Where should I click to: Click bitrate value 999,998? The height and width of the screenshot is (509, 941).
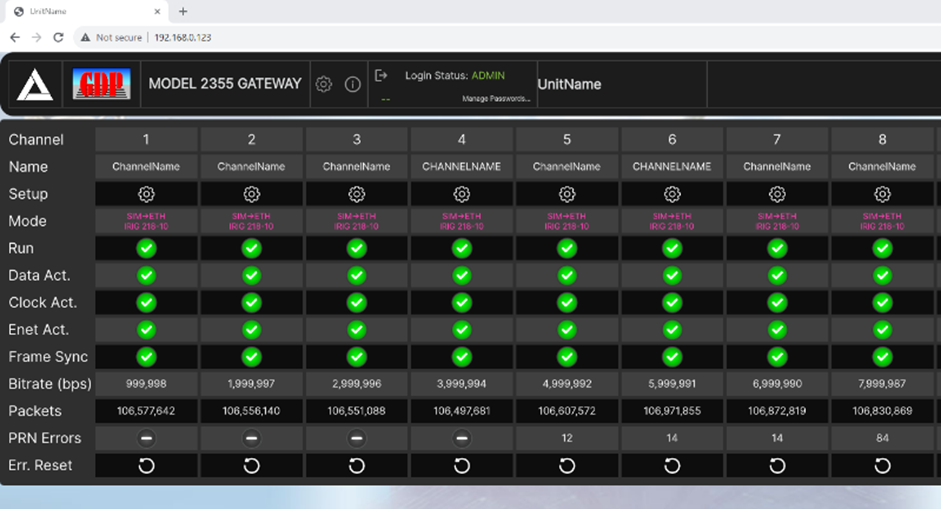point(146,384)
